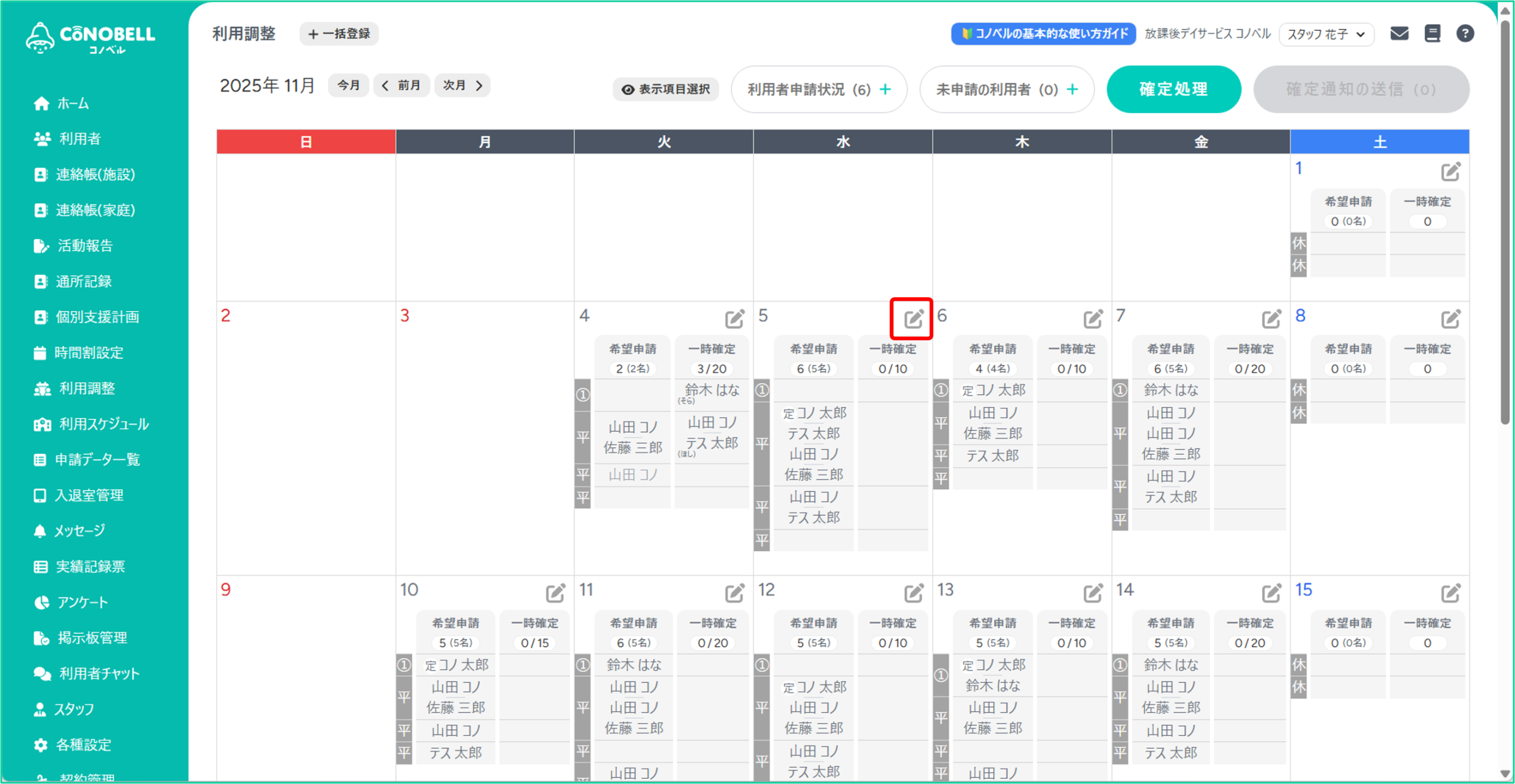Screen dimensions: 1515x784
Task: Expand 未申請の利用者 (0) panel
Action: coord(1007,89)
